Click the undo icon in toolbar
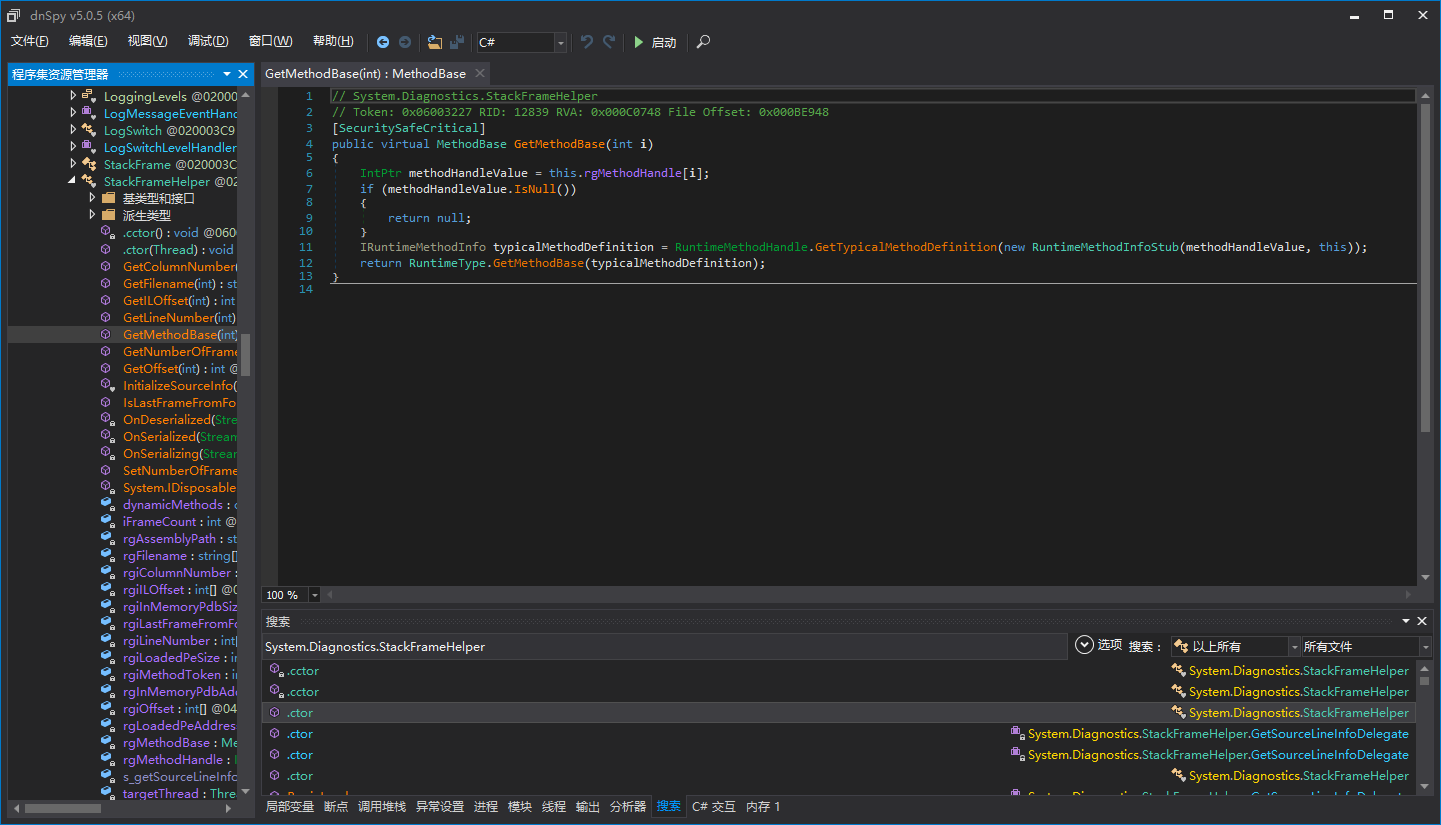This screenshot has width=1441, height=825. click(587, 42)
